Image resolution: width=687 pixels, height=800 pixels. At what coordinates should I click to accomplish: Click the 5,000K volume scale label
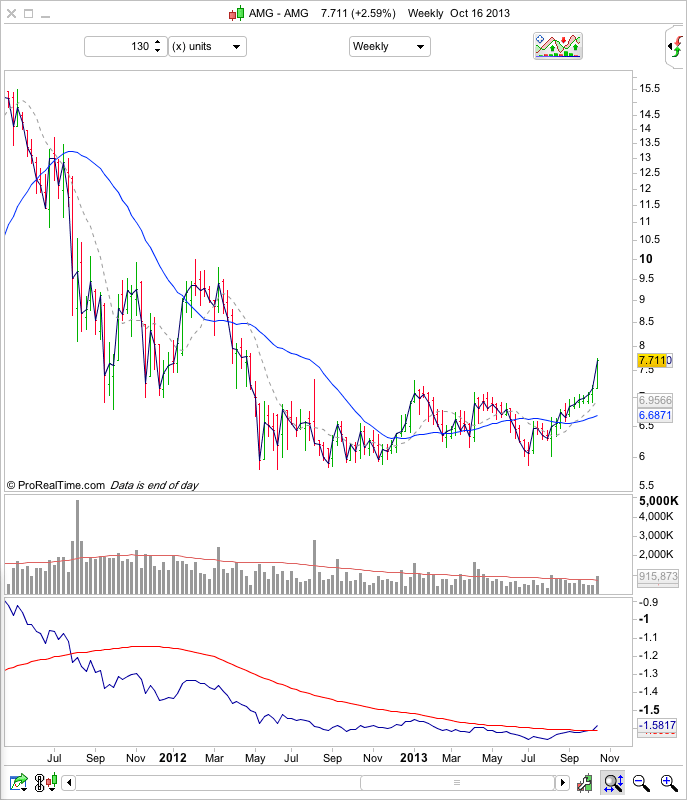[658, 501]
